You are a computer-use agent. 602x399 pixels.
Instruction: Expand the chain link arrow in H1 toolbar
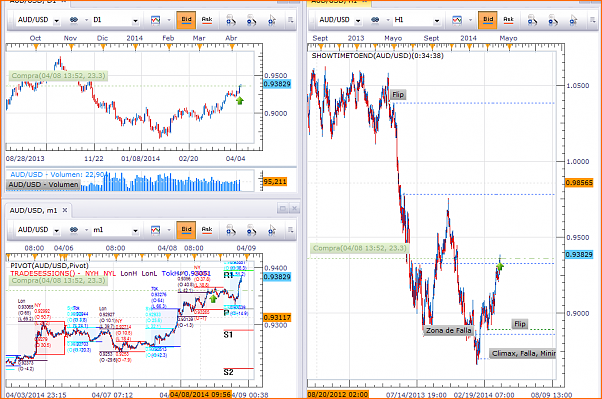point(387,20)
